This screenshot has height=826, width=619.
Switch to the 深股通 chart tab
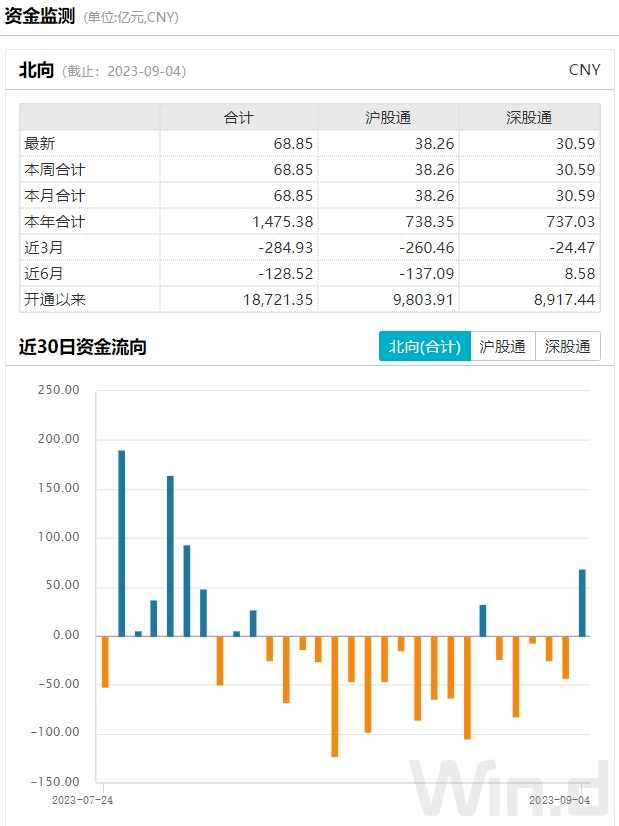tap(568, 347)
